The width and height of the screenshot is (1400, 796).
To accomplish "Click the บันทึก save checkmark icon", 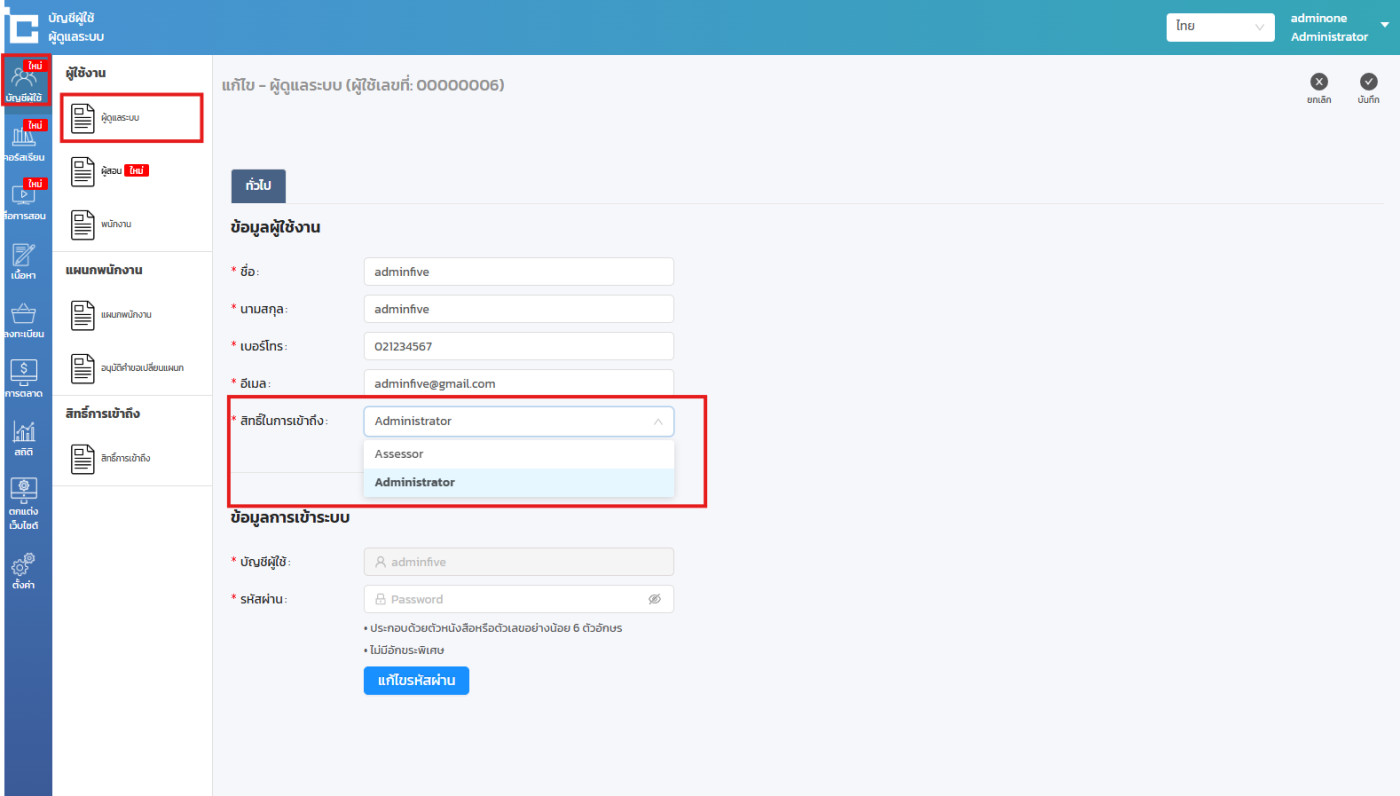I will tap(1368, 82).
